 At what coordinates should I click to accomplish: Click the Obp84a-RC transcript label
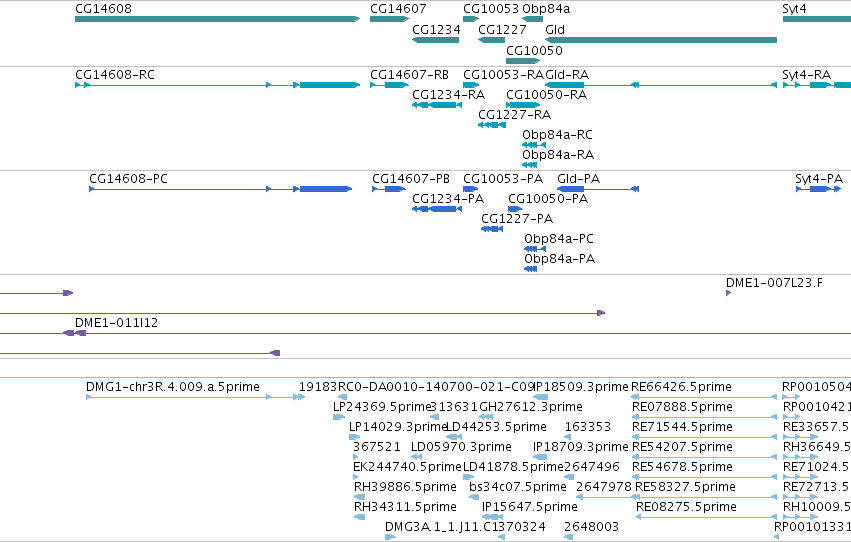coord(557,135)
